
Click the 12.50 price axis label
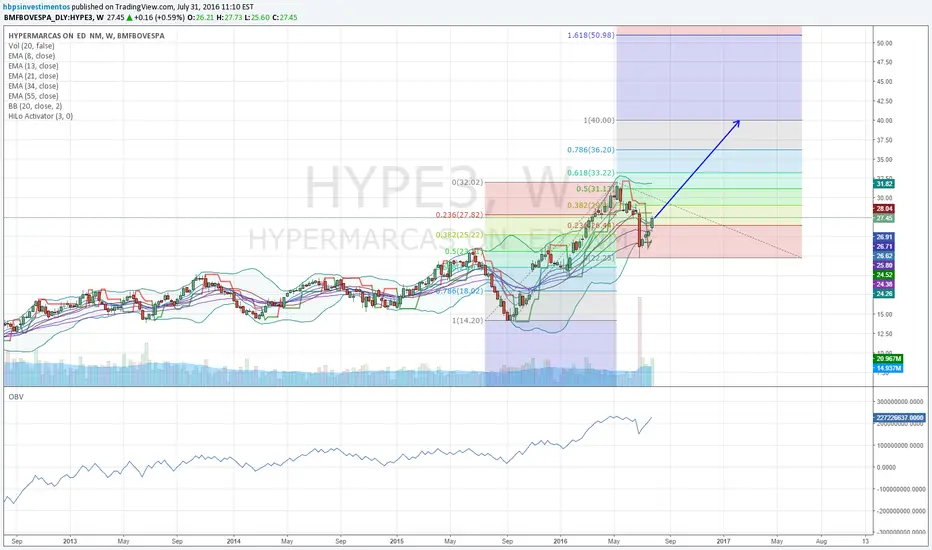pyautogui.click(x=884, y=334)
